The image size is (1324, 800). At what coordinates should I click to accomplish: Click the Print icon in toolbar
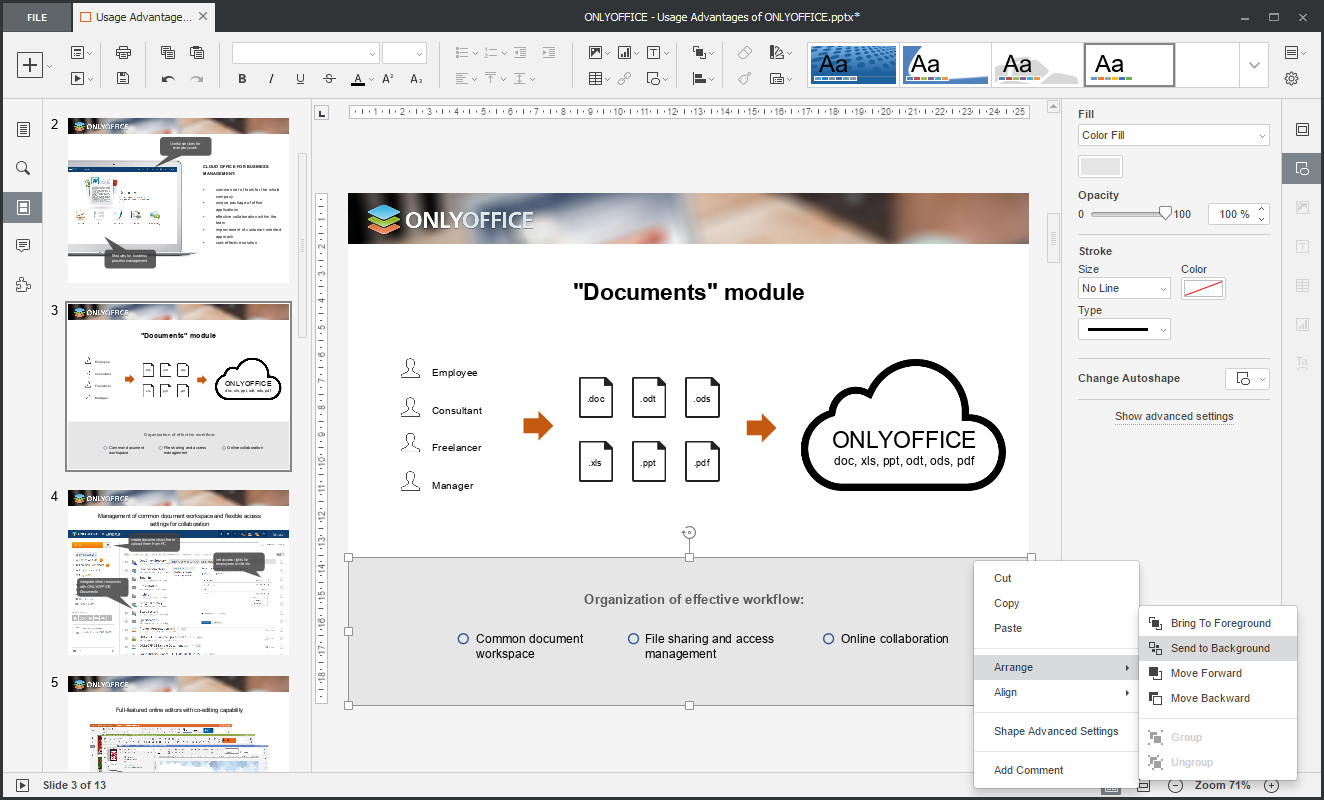[123, 53]
